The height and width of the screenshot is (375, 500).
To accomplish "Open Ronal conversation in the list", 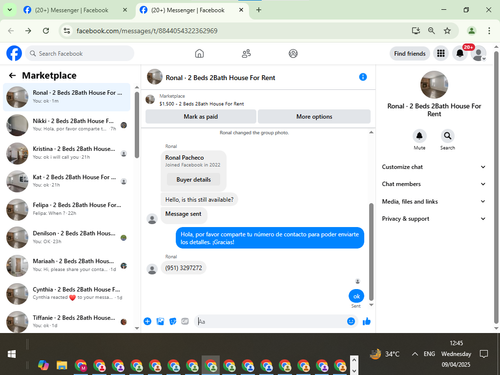I will [x=67, y=97].
